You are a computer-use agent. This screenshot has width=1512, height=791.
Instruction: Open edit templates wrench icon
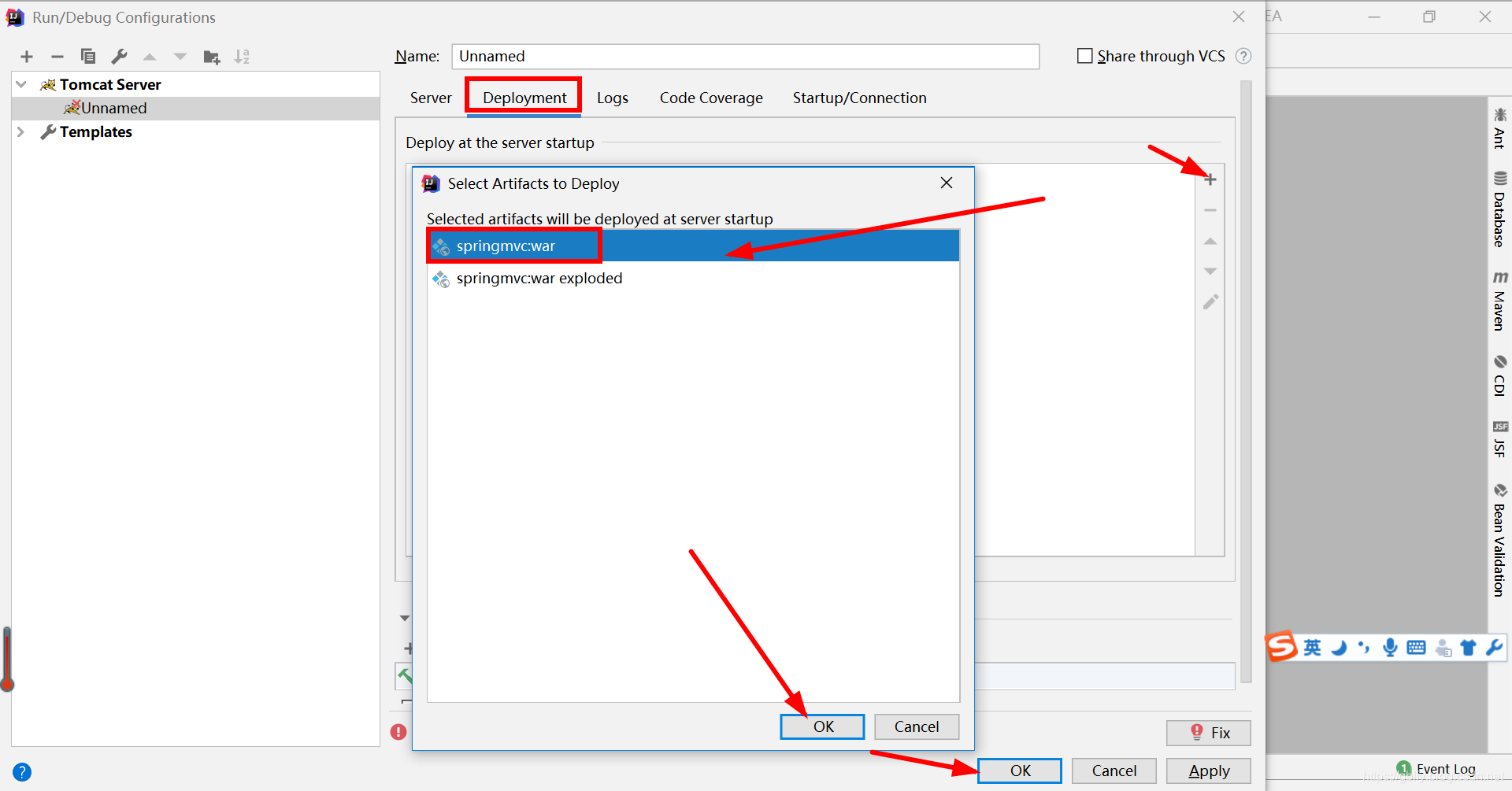tap(119, 57)
